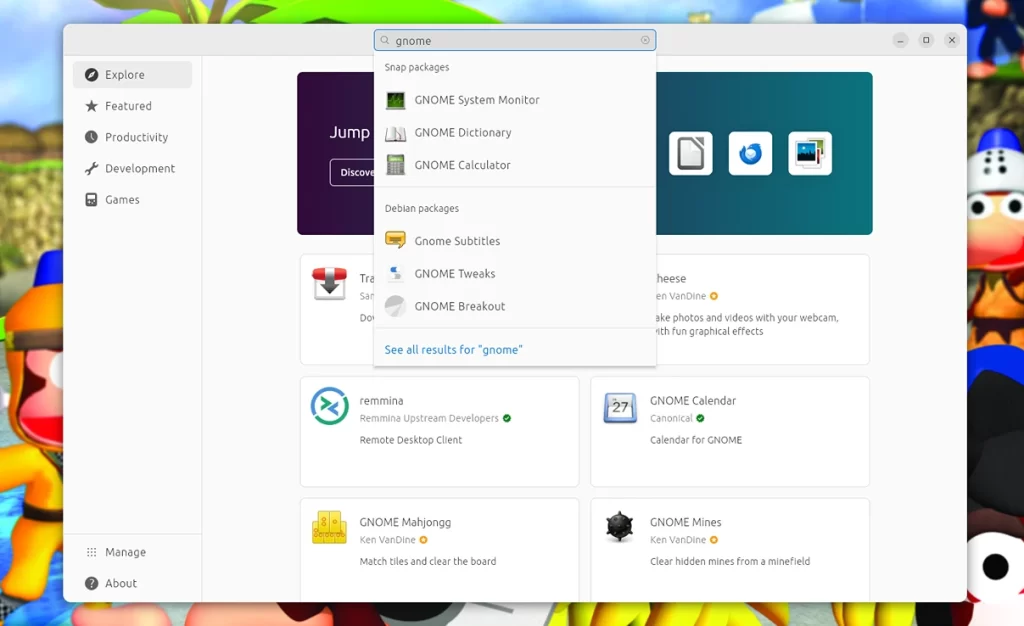
Task: Choose GNOME Calculator from search results
Action: point(515,165)
